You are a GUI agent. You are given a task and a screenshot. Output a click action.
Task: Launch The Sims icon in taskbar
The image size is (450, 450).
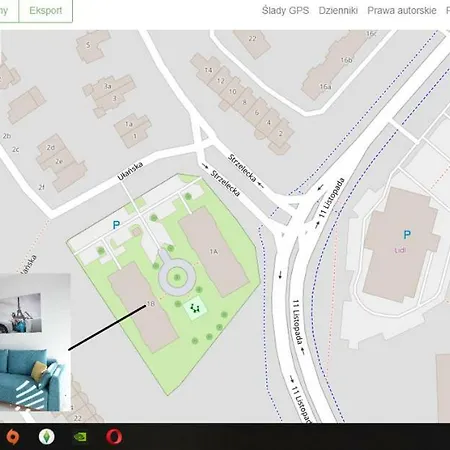[47, 436]
